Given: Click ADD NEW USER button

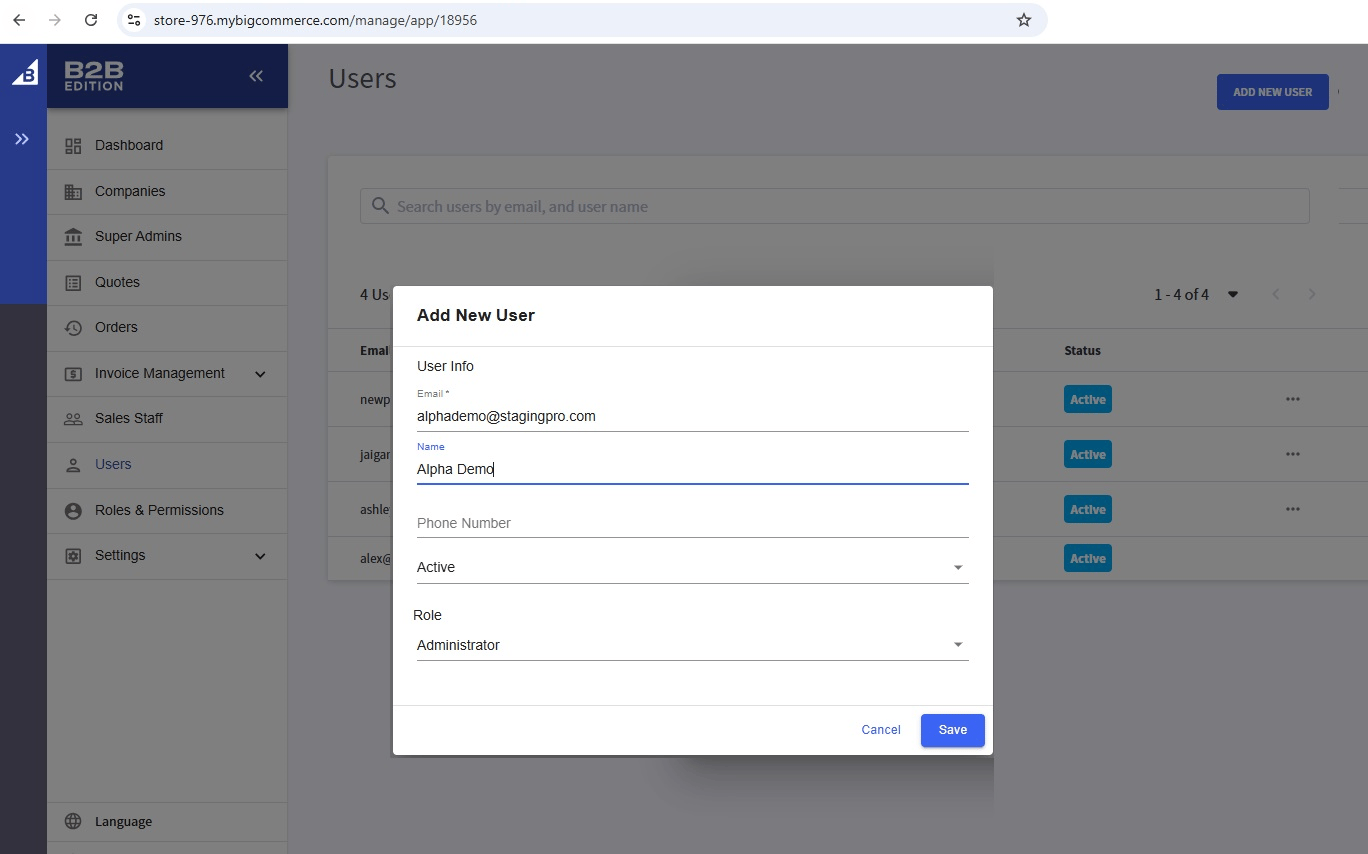Looking at the screenshot, I should click(x=1272, y=92).
